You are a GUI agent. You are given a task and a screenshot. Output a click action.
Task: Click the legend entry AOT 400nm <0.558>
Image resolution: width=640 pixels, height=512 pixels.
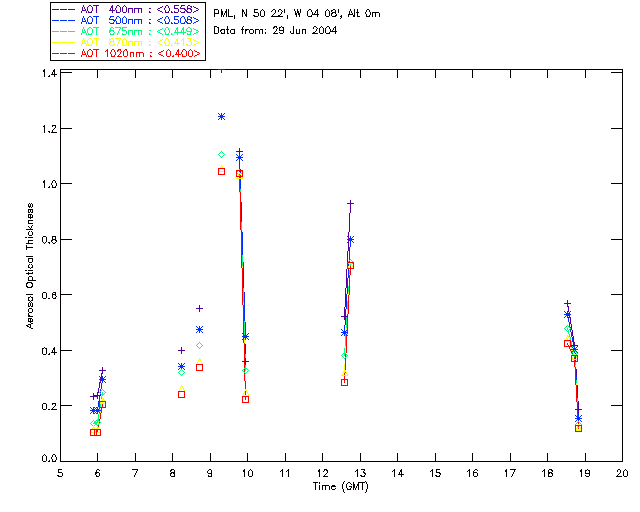[127, 9]
